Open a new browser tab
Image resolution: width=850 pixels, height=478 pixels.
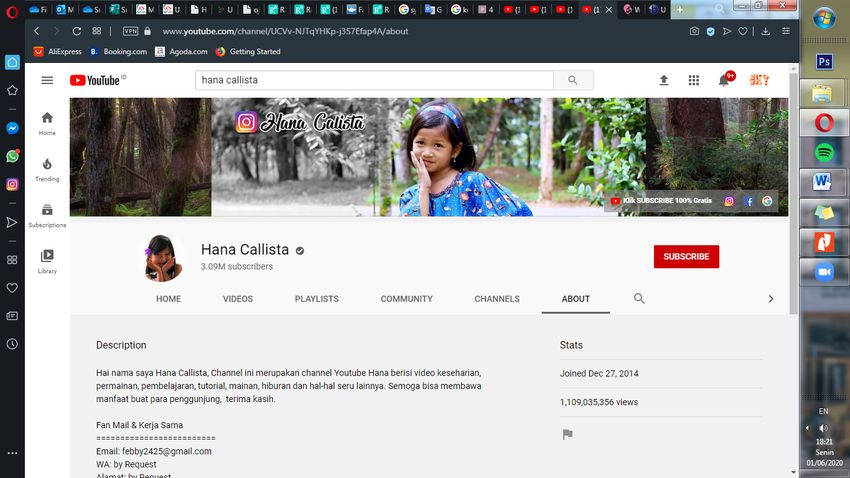click(x=679, y=10)
